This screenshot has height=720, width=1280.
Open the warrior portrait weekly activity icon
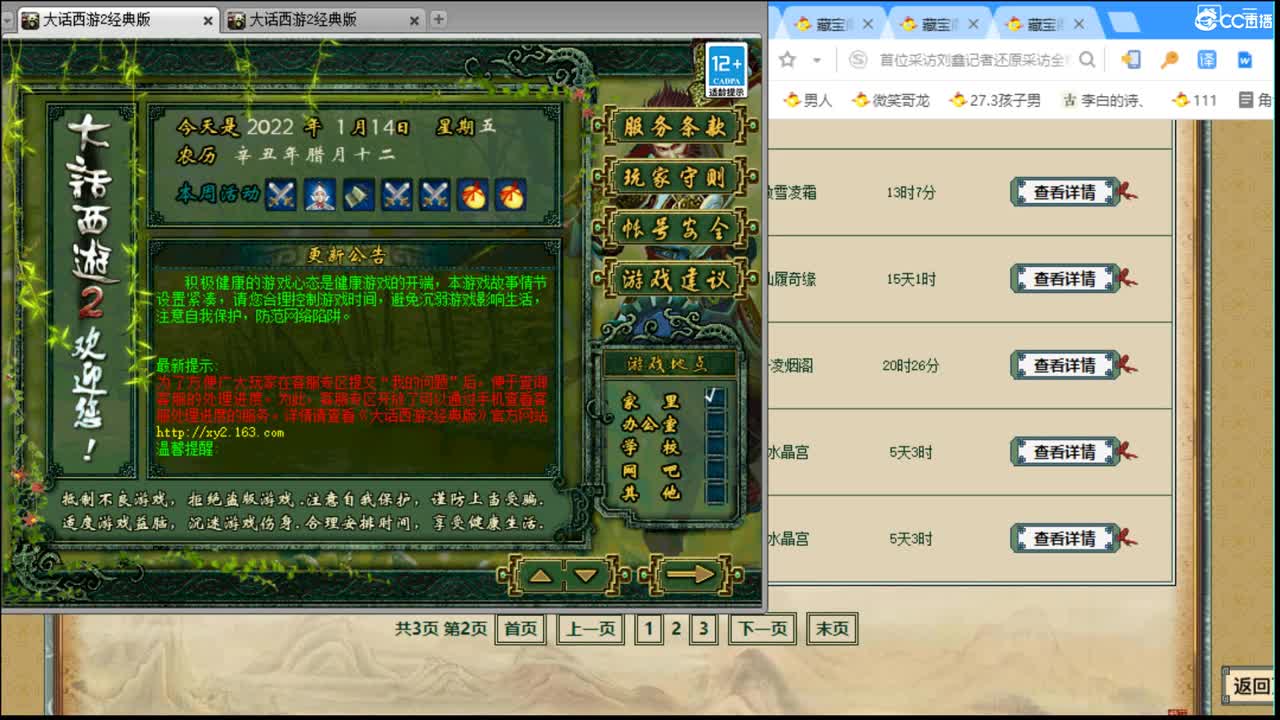[x=320, y=194]
